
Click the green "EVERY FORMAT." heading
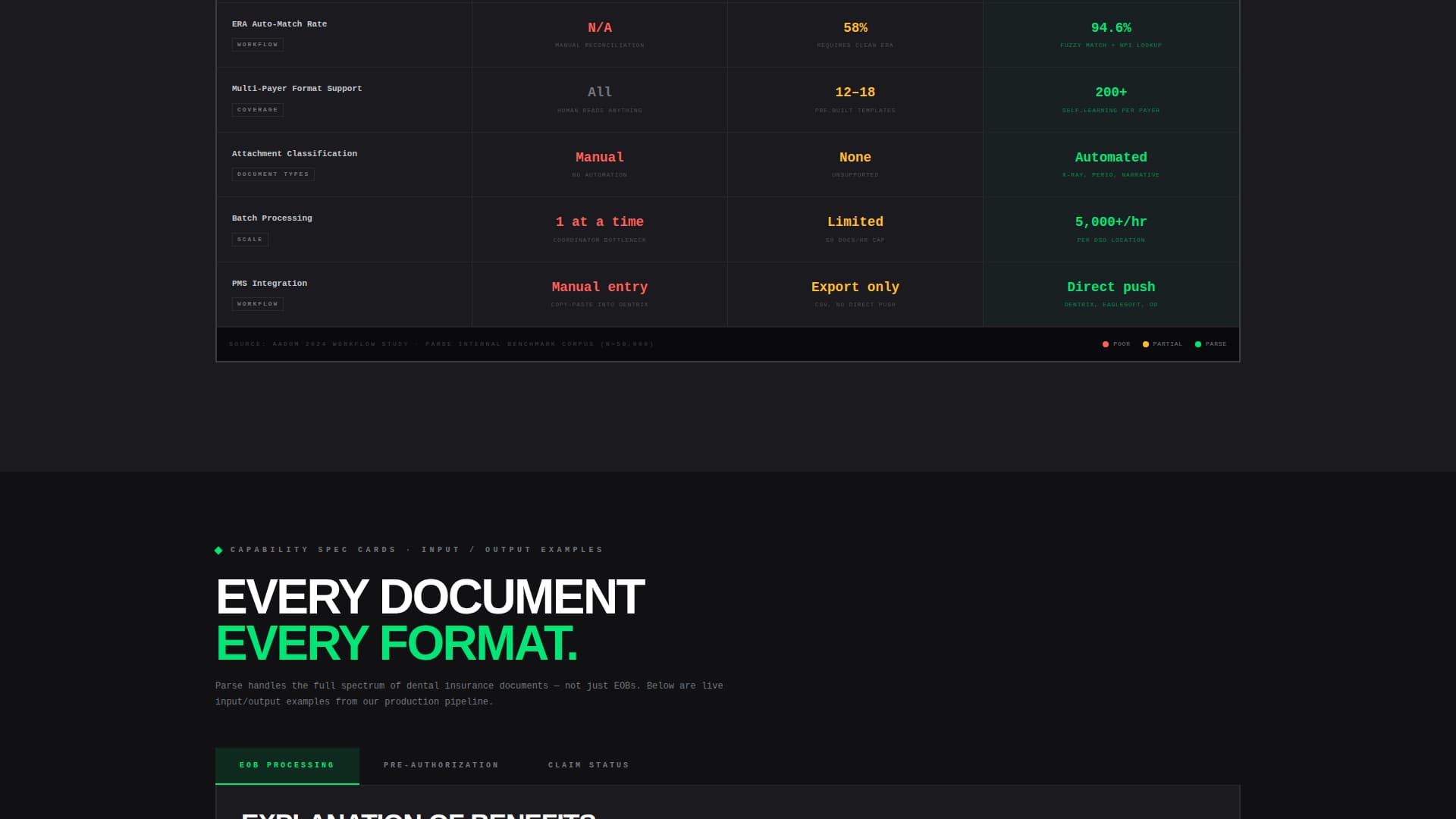point(397,644)
